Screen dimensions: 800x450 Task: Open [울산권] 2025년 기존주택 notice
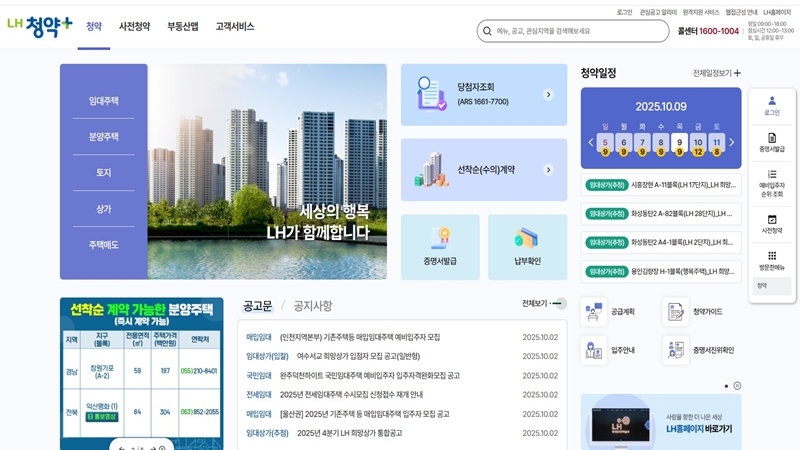coord(364,414)
